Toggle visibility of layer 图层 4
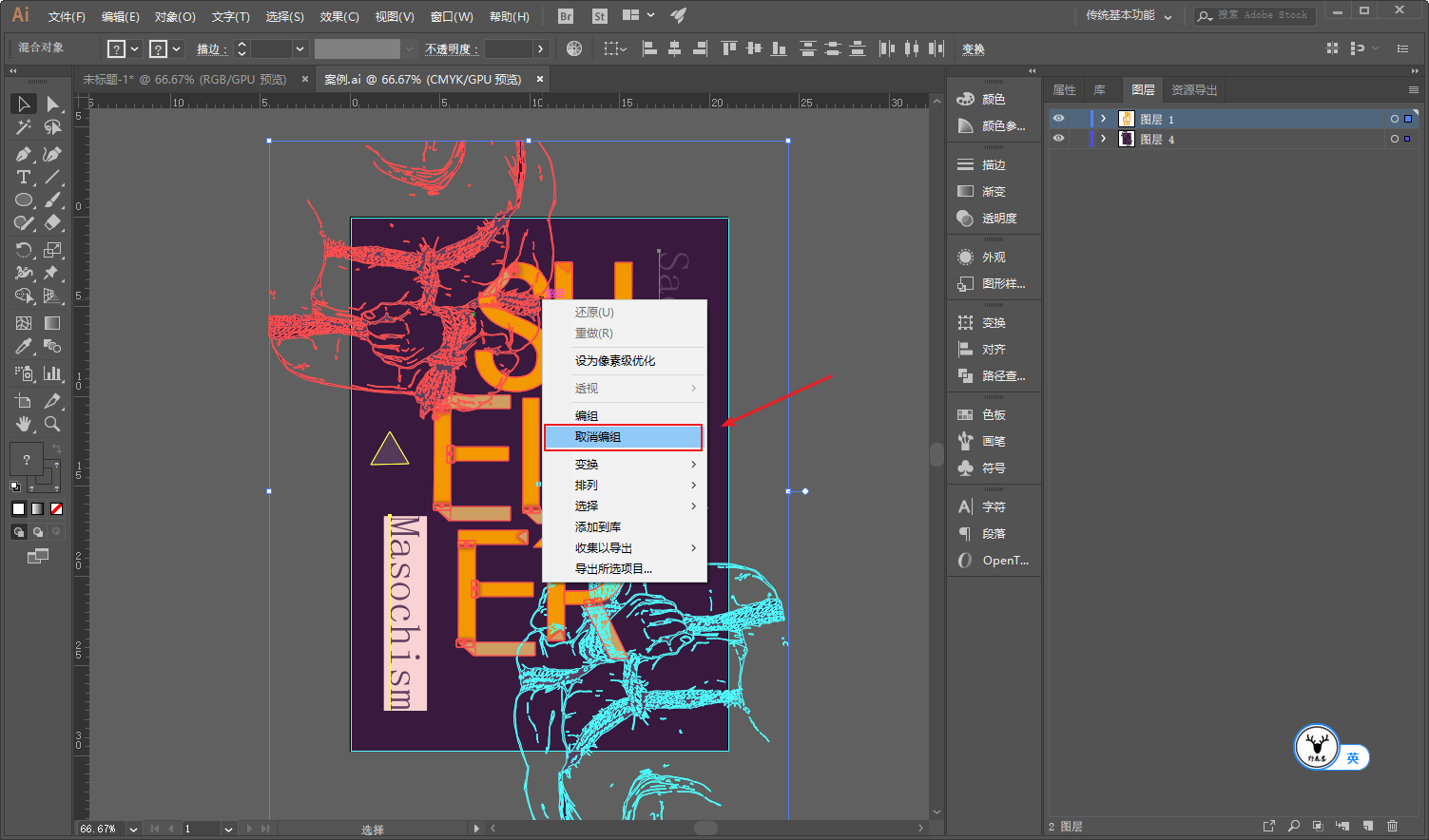Viewport: 1429px width, 840px height. click(1058, 139)
